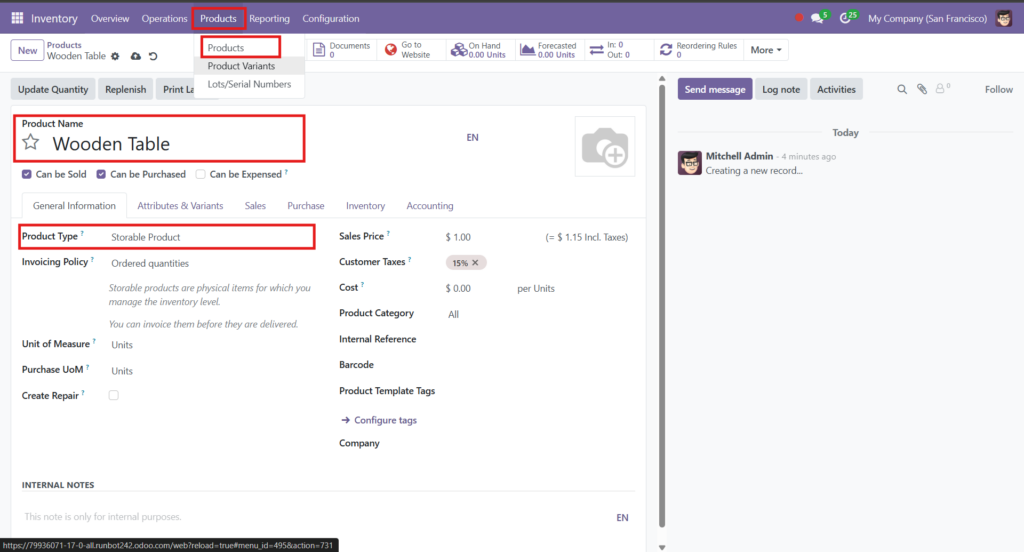The image size is (1024, 552).
Task: Open Go to Website globe button
Action: pos(411,50)
